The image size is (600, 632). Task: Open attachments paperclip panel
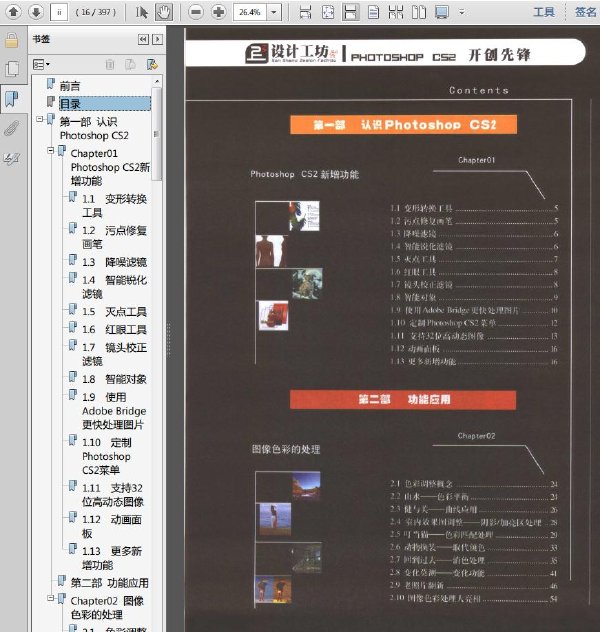[12, 129]
